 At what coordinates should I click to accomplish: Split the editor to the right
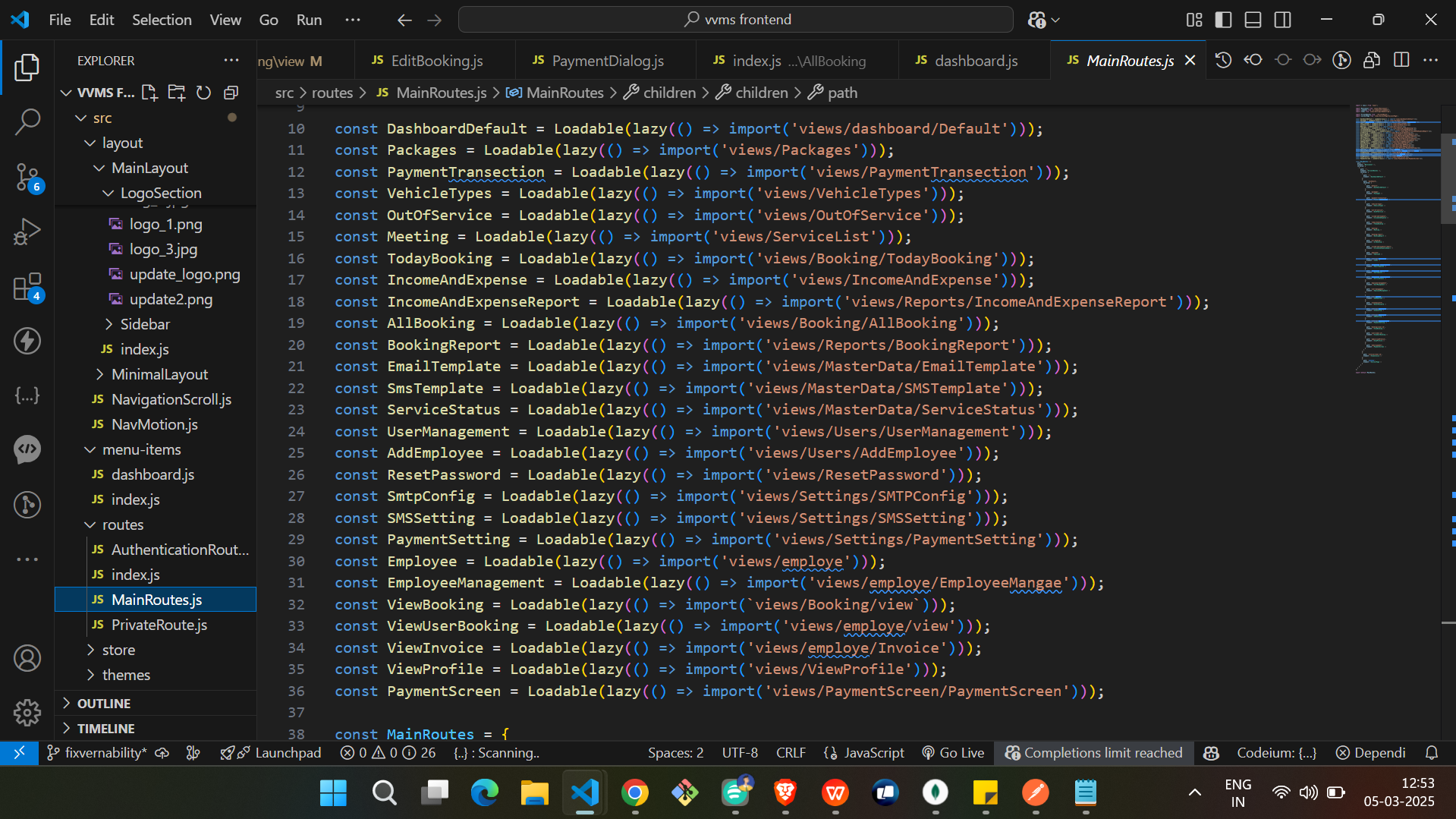click(1401, 60)
